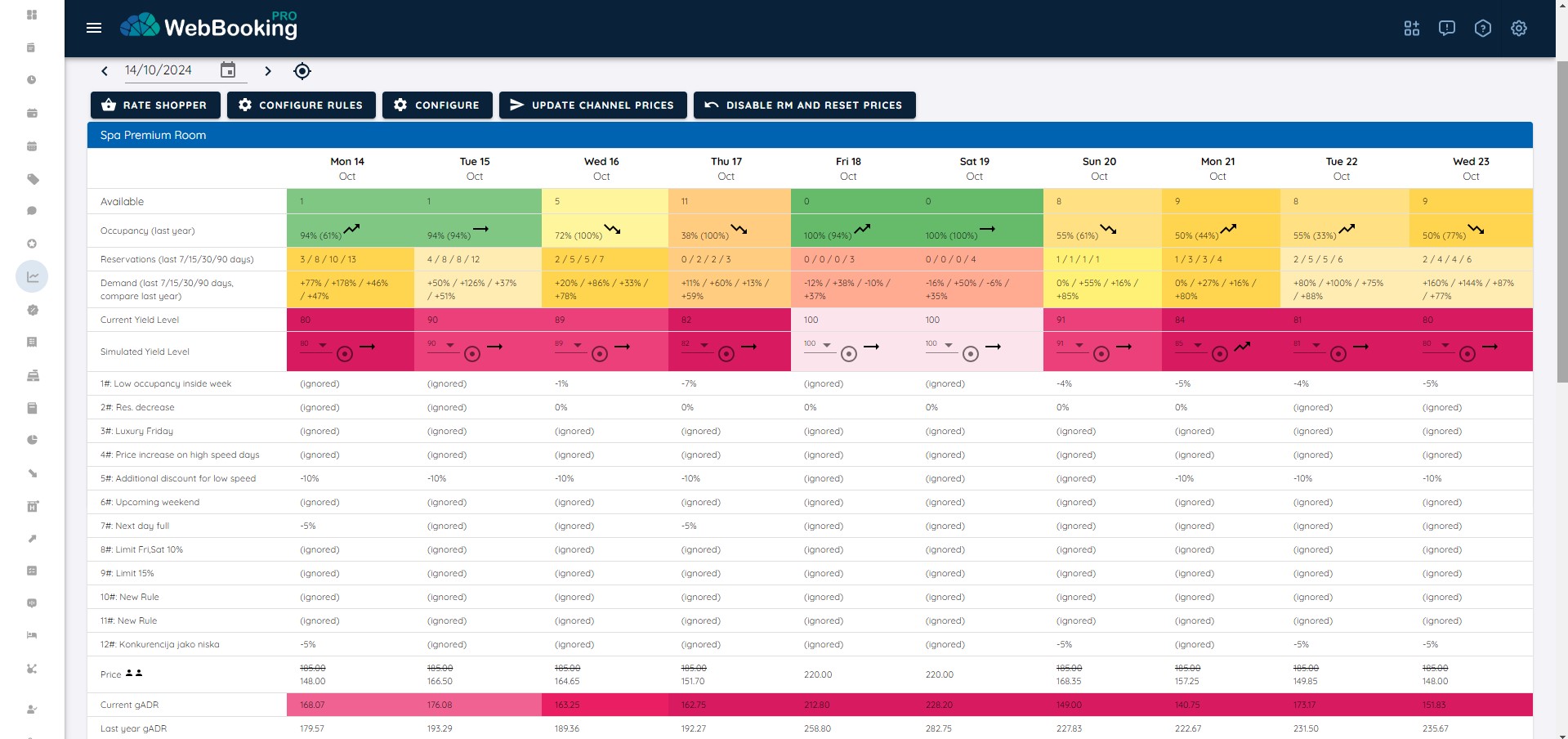Select the revenue chart icon in sidebar
The height and width of the screenshot is (739, 1568).
pos(32,277)
